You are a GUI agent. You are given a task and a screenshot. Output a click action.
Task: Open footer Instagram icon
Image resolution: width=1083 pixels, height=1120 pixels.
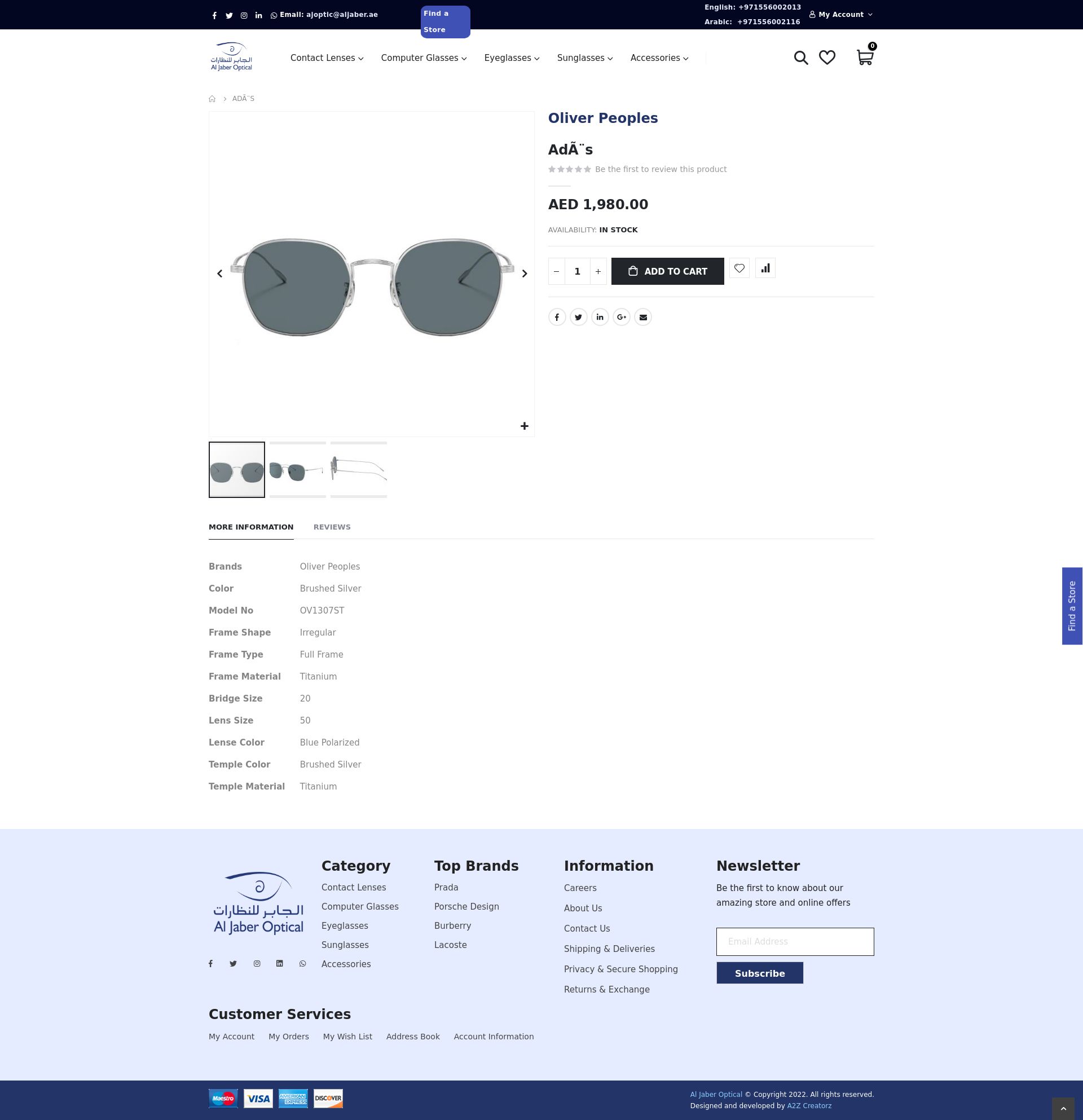(257, 963)
